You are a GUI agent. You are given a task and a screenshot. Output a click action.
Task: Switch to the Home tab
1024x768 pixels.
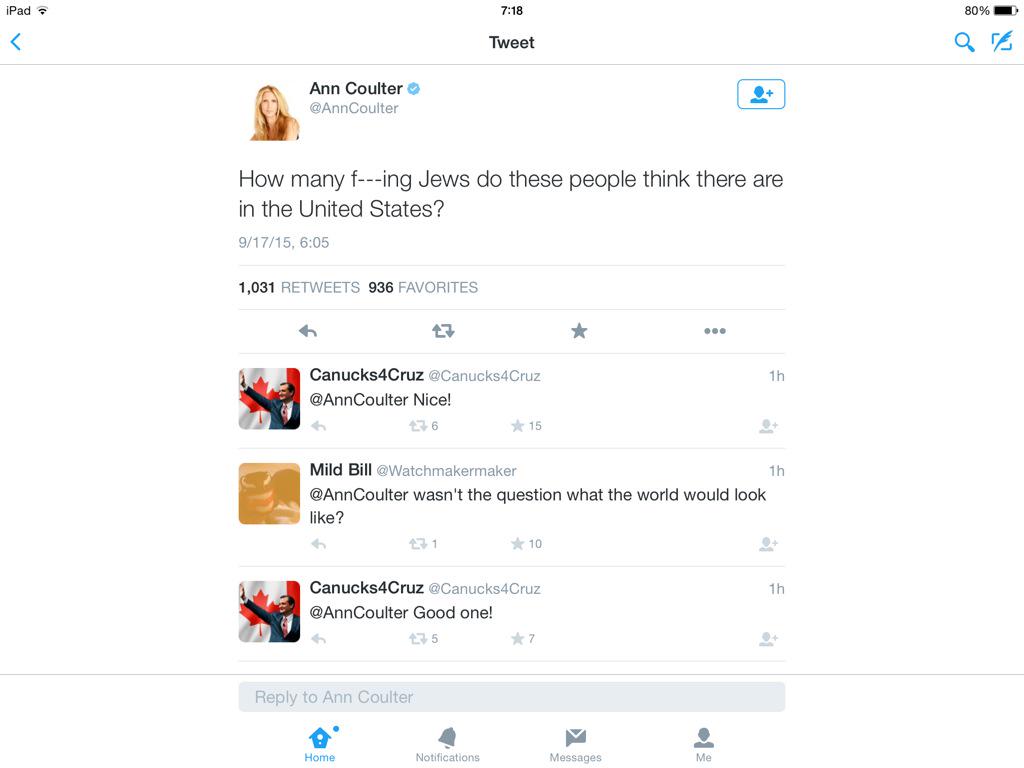[x=319, y=744]
